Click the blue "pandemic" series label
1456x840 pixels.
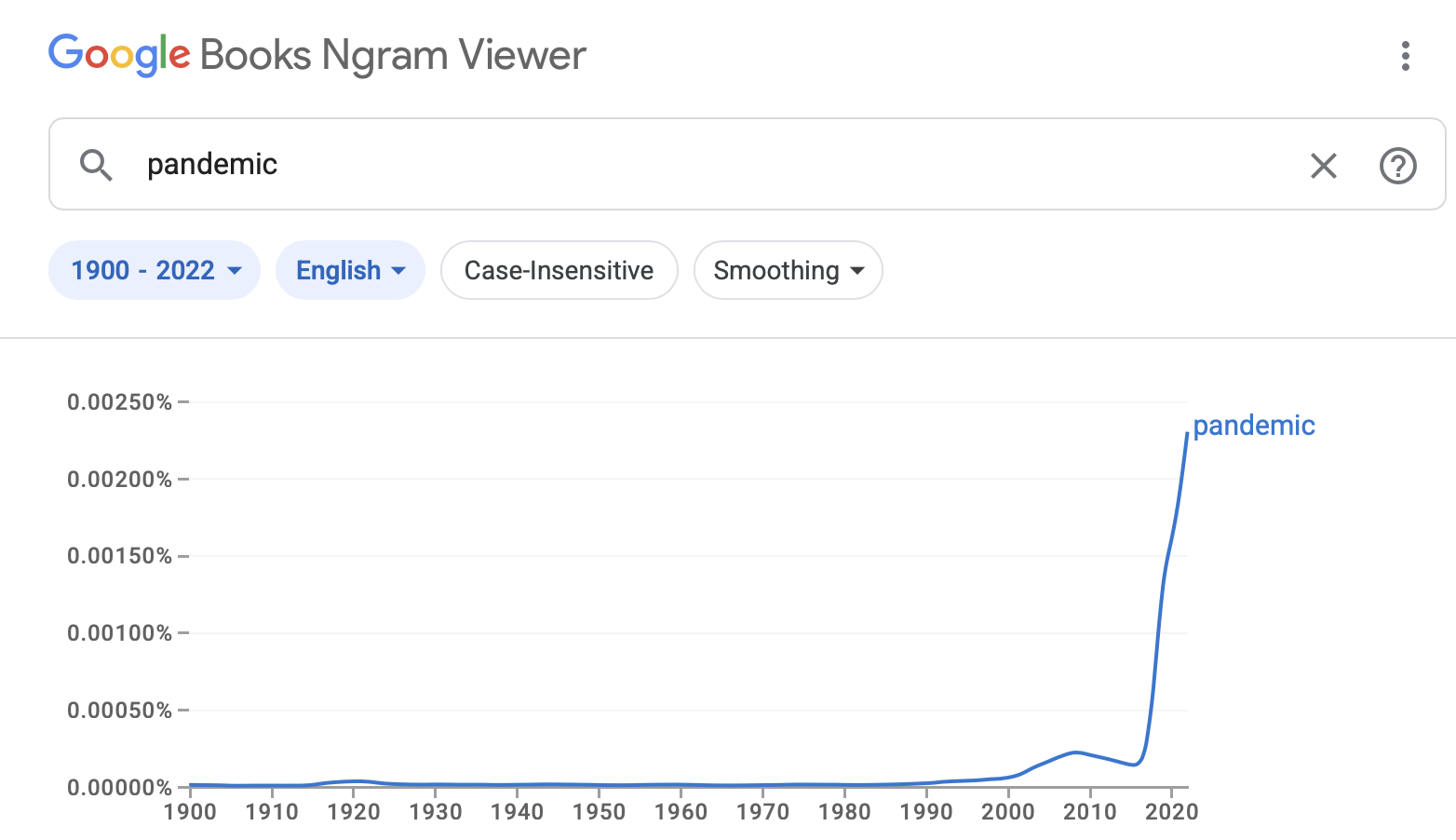click(1253, 426)
